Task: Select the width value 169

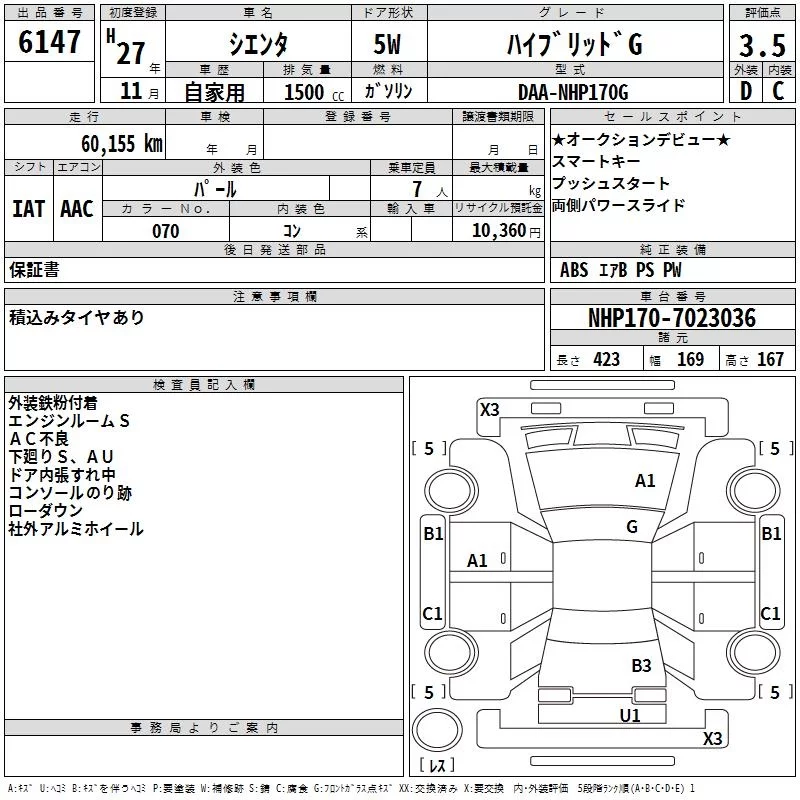Action: [690, 360]
